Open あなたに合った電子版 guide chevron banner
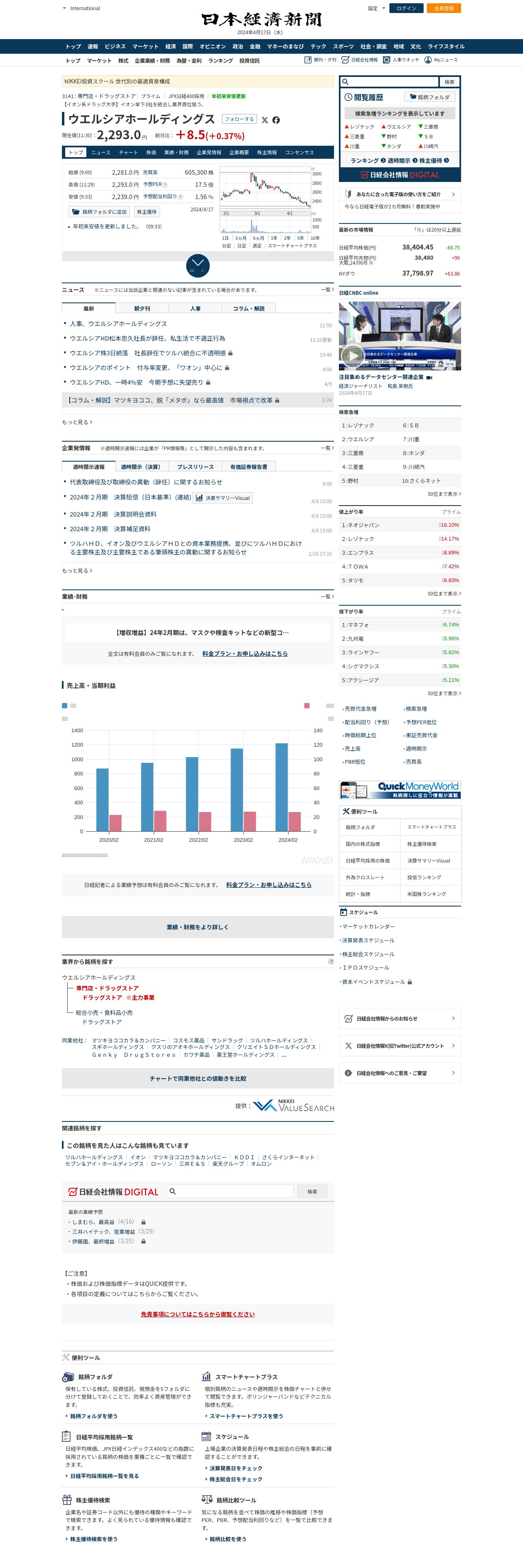The width and height of the screenshot is (523, 1568). tap(400, 194)
